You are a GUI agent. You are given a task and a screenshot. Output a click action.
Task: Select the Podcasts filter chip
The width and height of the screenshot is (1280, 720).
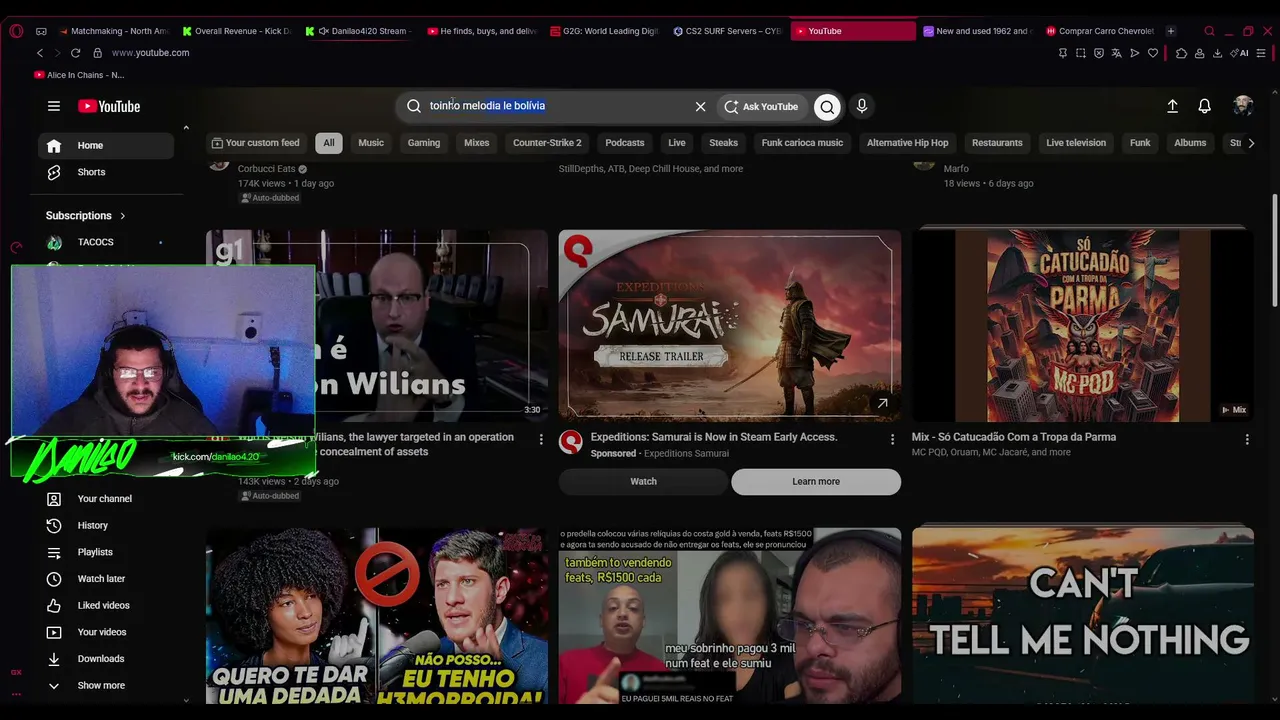pyautogui.click(x=625, y=143)
